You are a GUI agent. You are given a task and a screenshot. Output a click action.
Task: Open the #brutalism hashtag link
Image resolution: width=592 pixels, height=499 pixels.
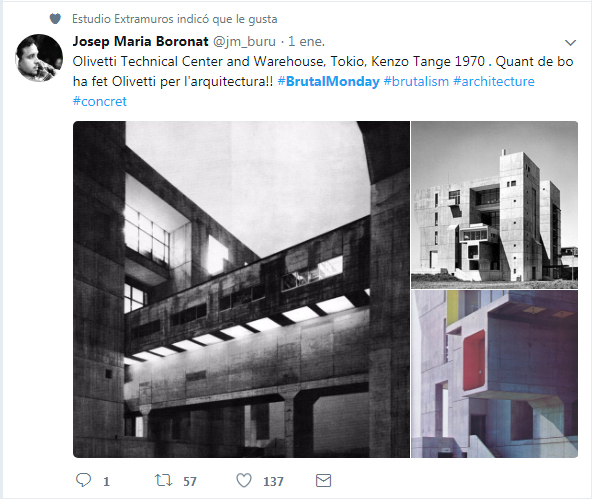(416, 81)
